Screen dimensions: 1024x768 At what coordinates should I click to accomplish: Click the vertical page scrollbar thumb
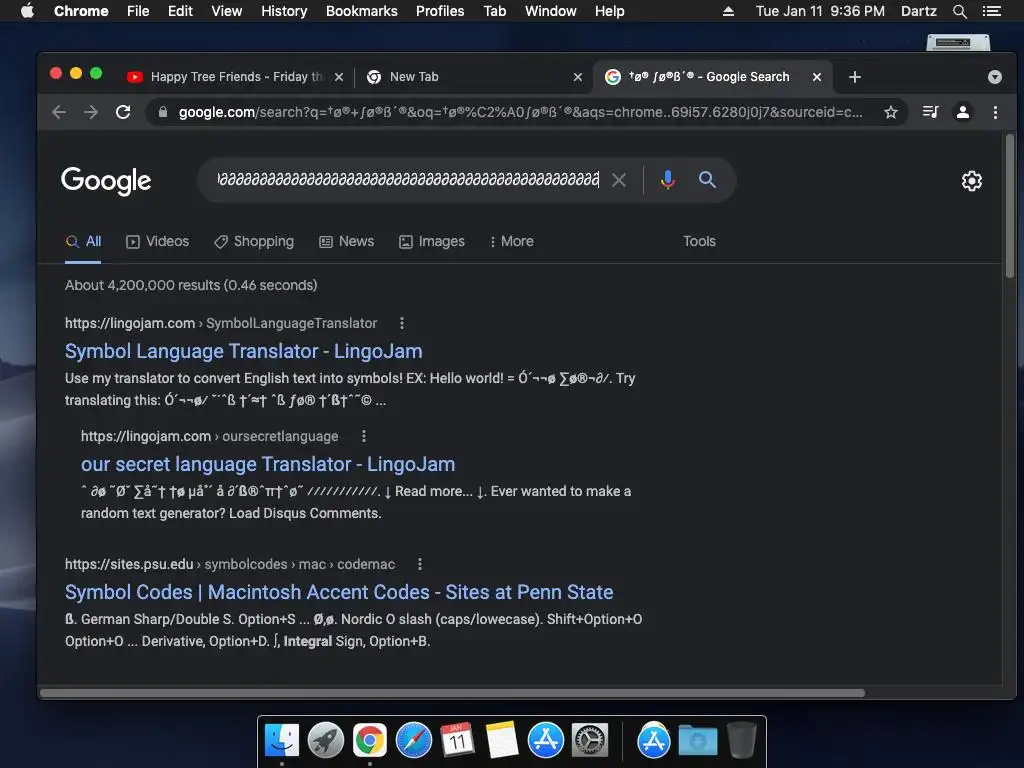point(1010,206)
